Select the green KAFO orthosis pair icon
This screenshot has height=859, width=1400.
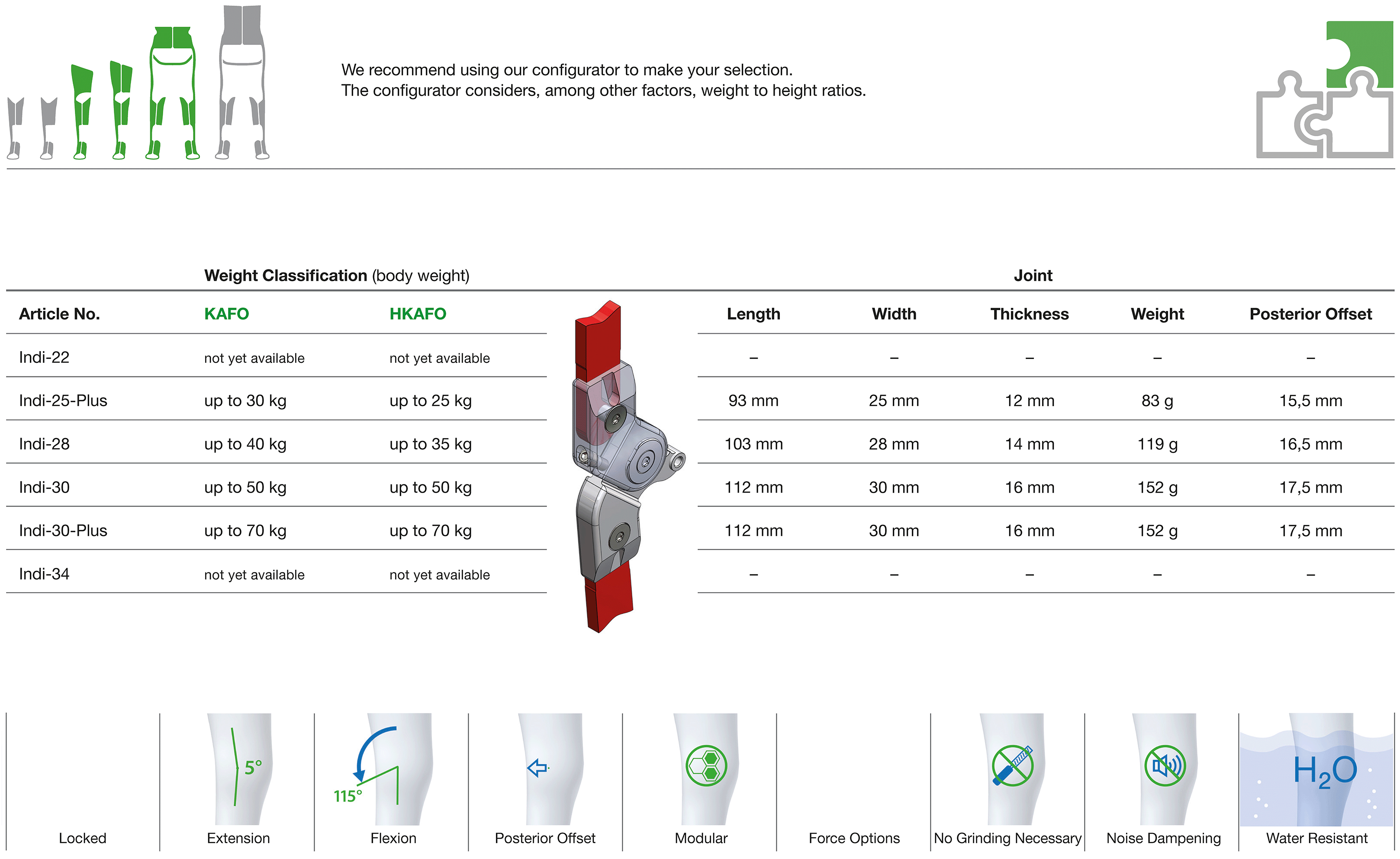[101, 110]
